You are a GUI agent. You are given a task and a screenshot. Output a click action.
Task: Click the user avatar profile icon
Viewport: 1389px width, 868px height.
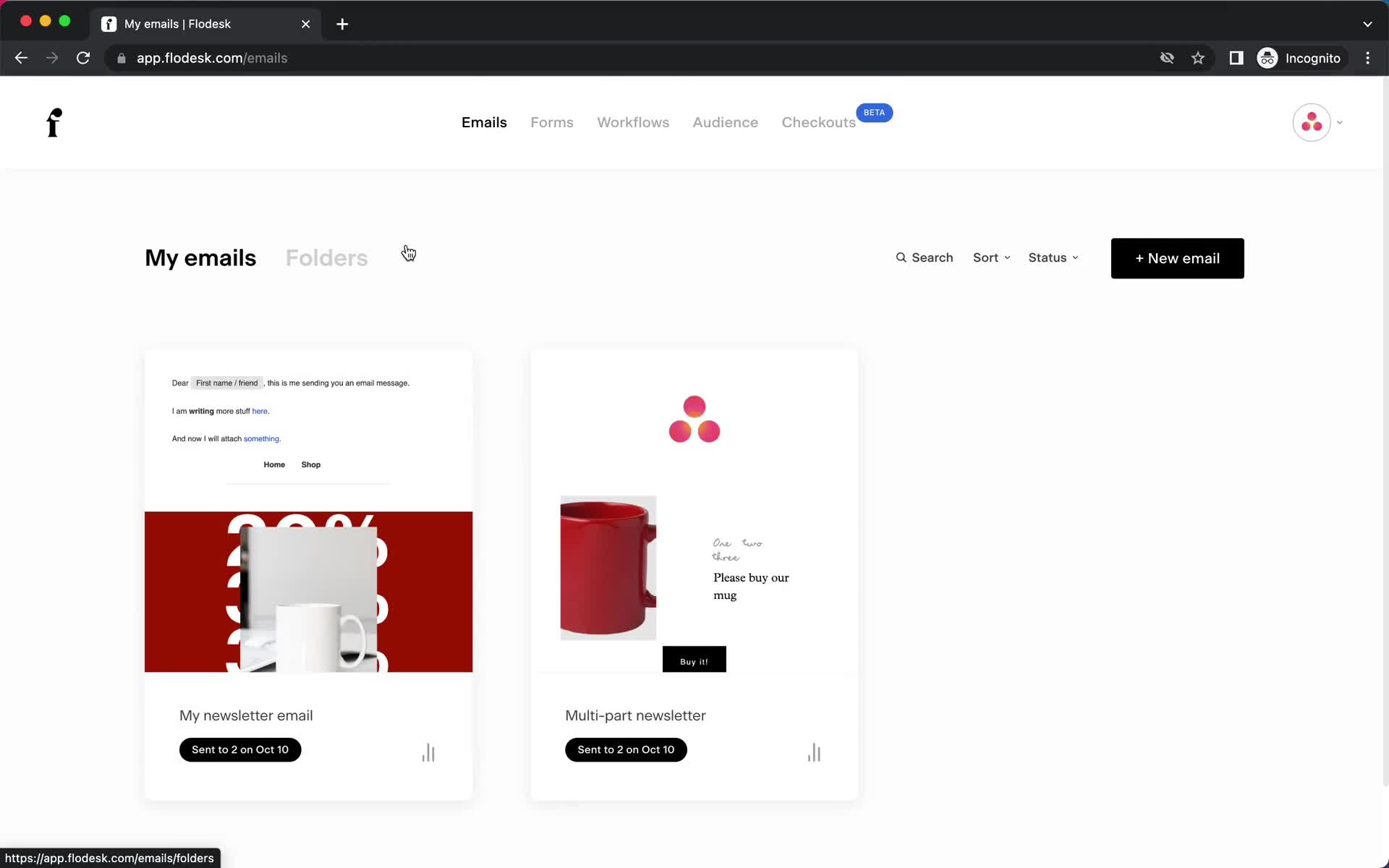click(1312, 122)
